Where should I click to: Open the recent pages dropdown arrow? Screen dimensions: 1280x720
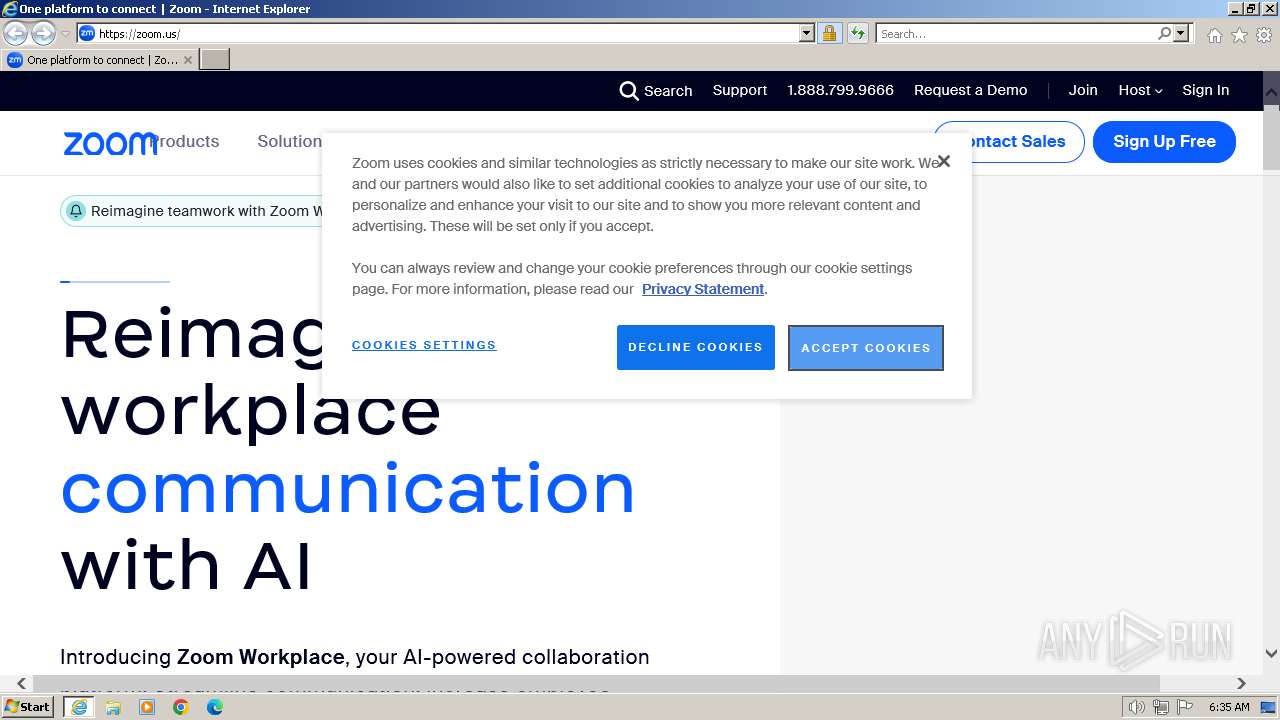(66, 34)
